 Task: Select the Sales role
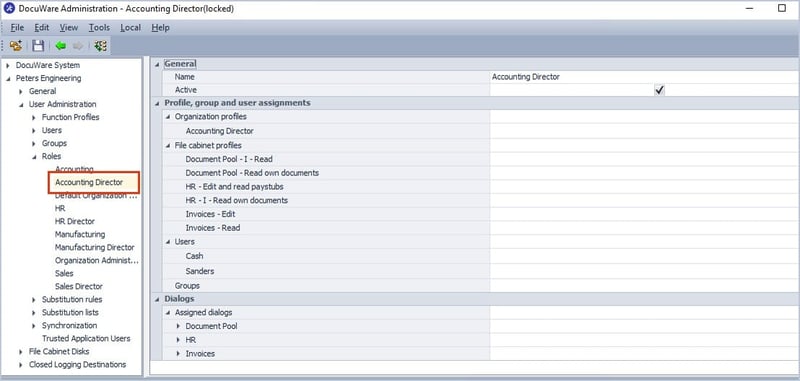coord(64,273)
